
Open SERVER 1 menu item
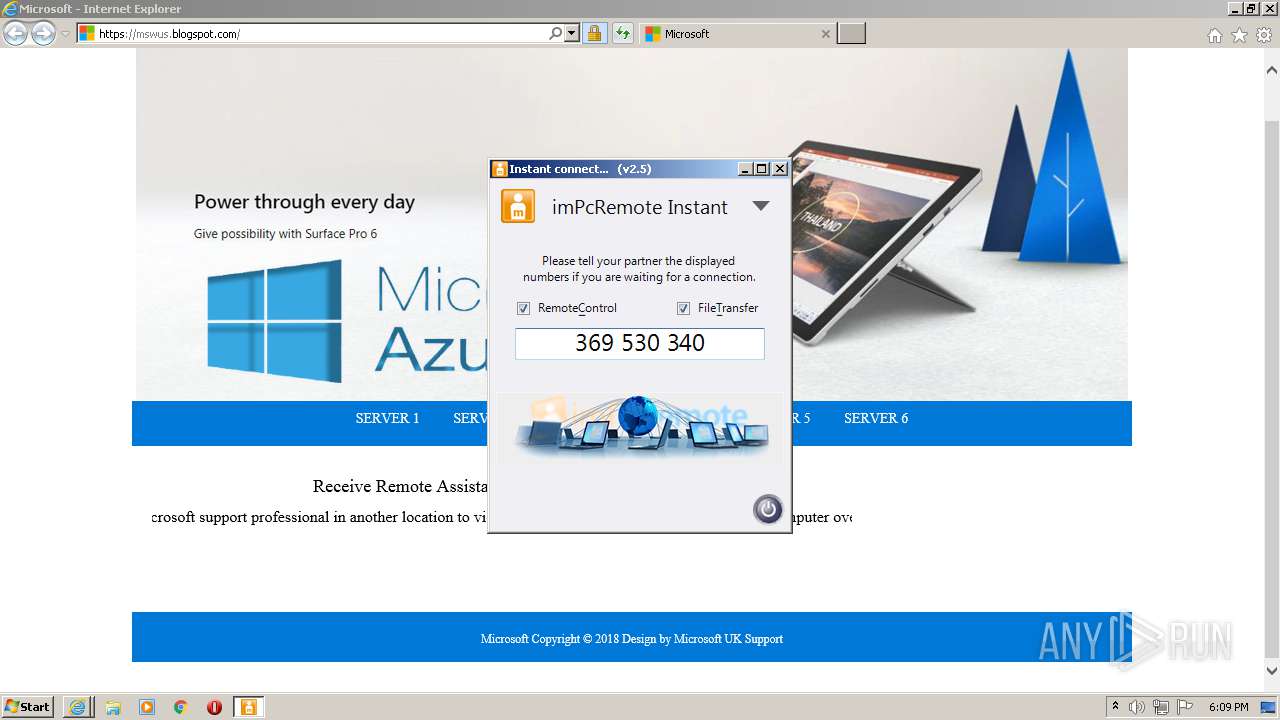[387, 418]
